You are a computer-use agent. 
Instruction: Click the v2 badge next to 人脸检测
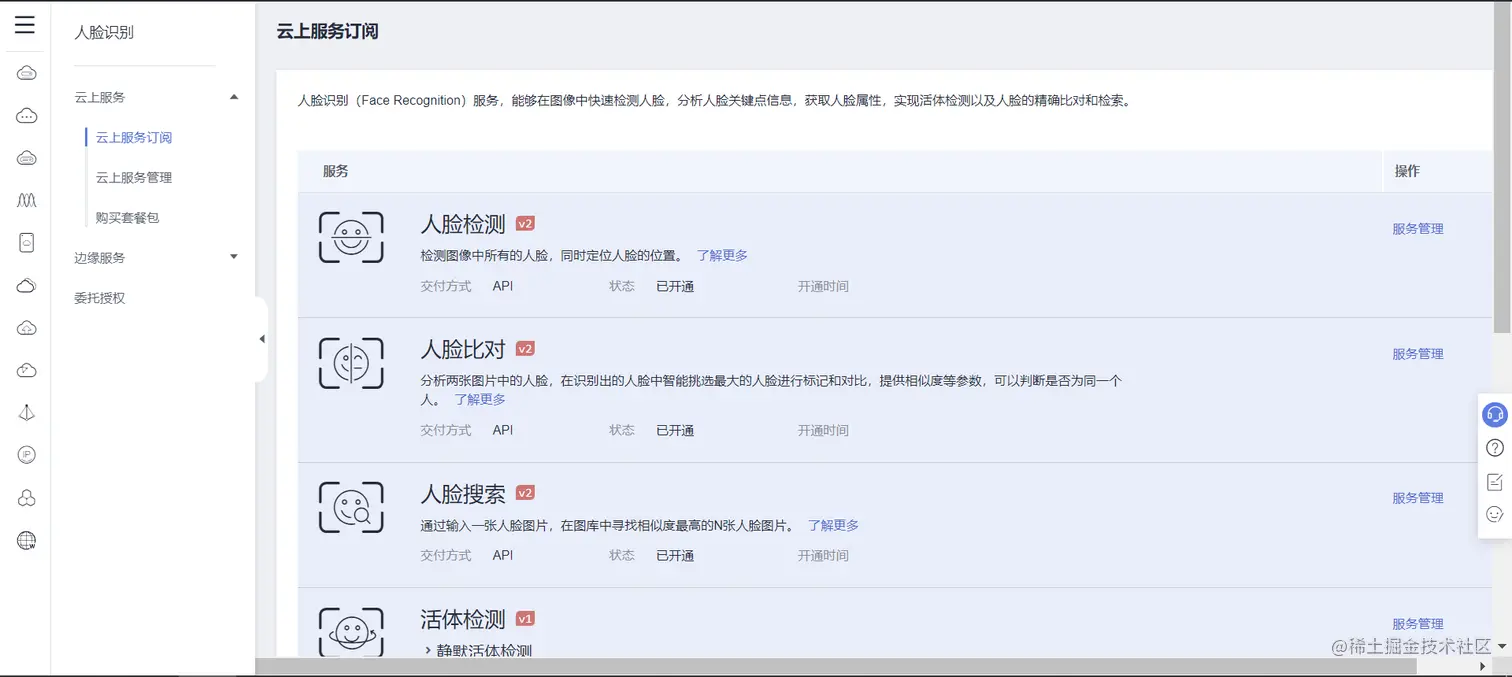point(525,224)
